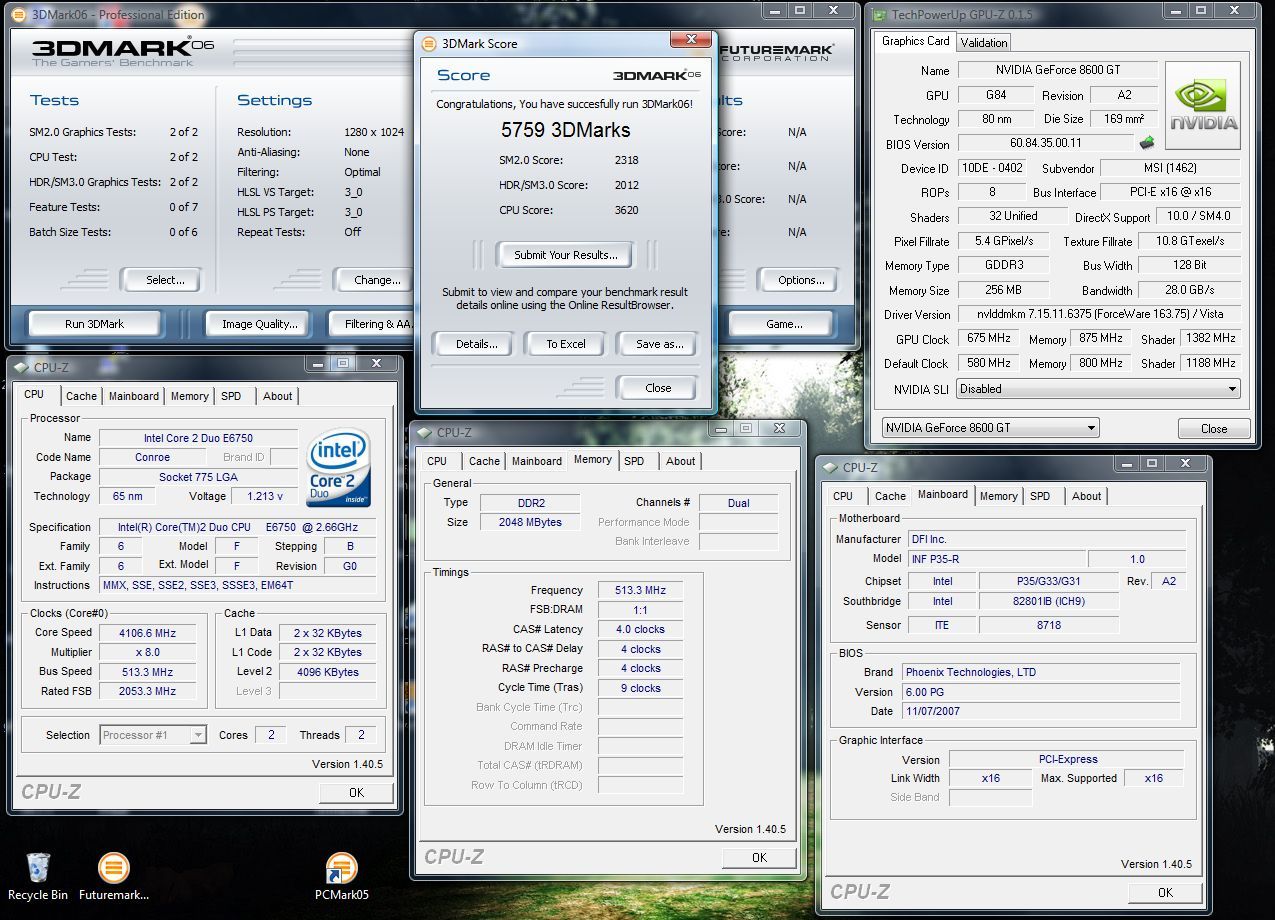Click the HDR/SM3.0 Score value 2012
Viewport: 1275px width, 920px height.
click(627, 185)
